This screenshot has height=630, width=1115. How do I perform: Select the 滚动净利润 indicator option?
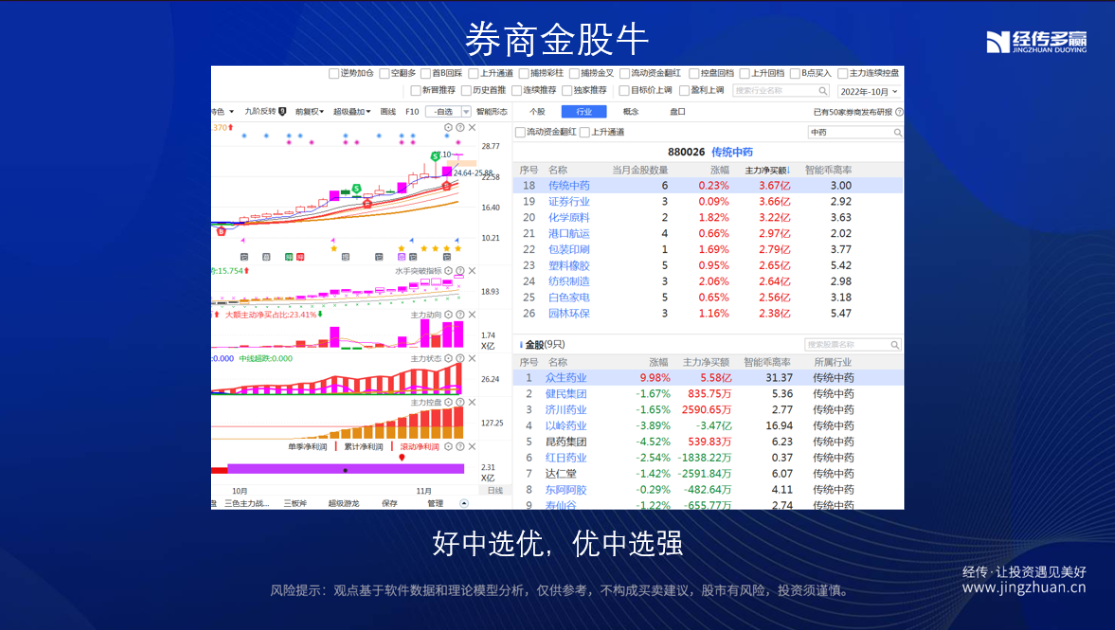[420, 447]
